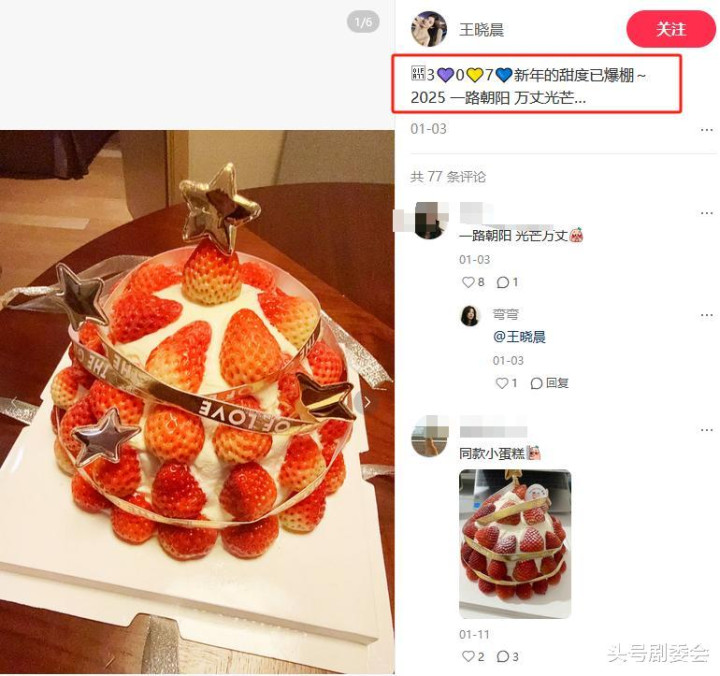The height and width of the screenshot is (676, 720).
Task: Like the reply from 弯弯
Action: pyautogui.click(x=506, y=383)
